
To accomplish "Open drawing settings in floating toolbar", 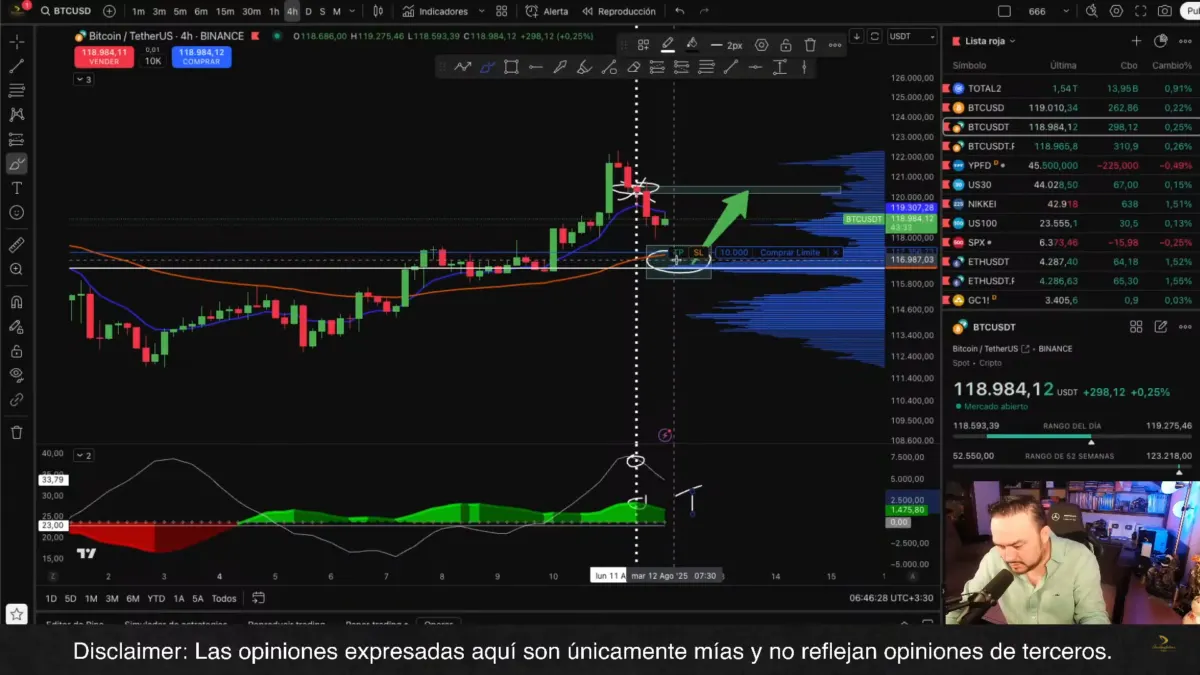I will [x=762, y=45].
